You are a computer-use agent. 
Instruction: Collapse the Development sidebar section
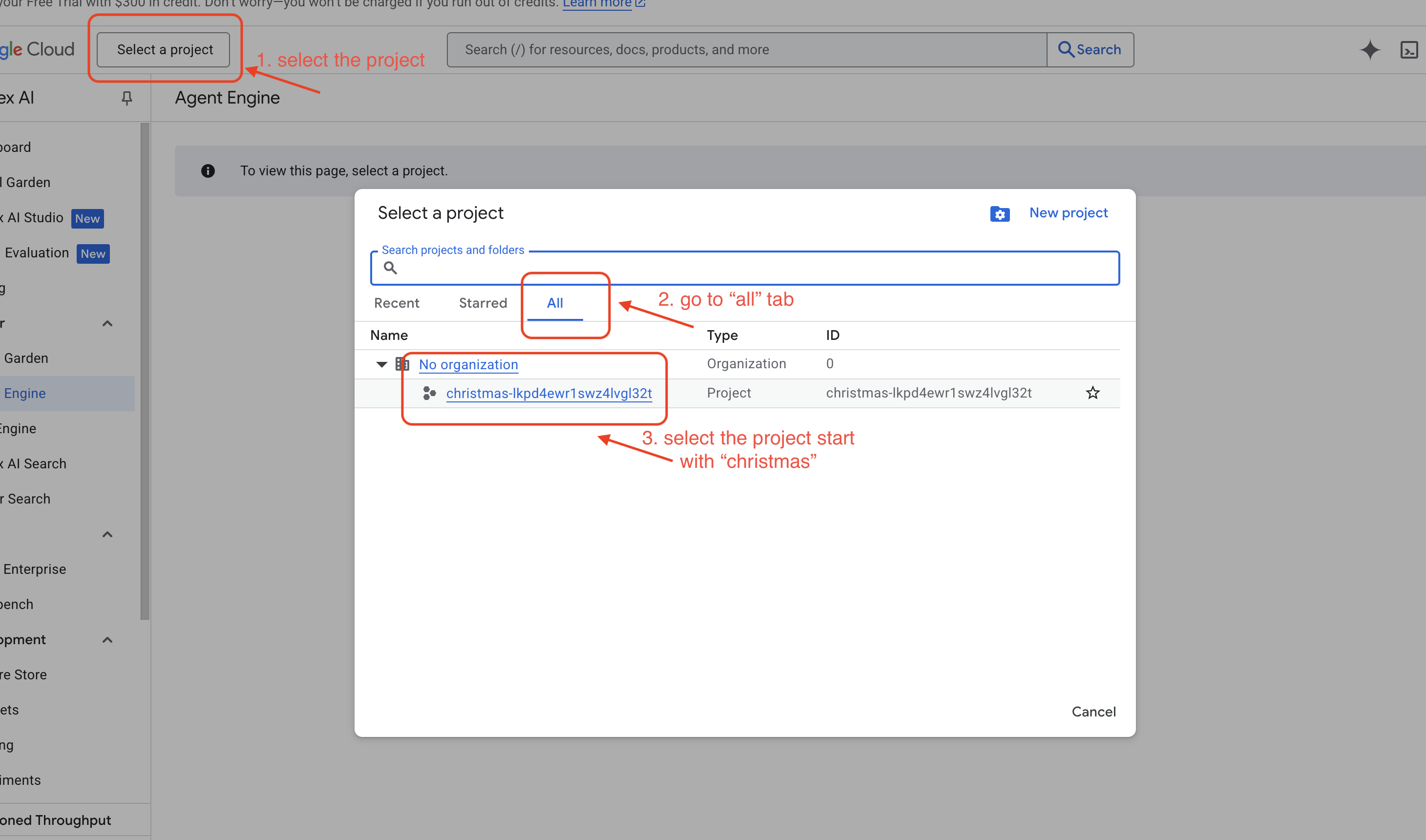point(107,640)
